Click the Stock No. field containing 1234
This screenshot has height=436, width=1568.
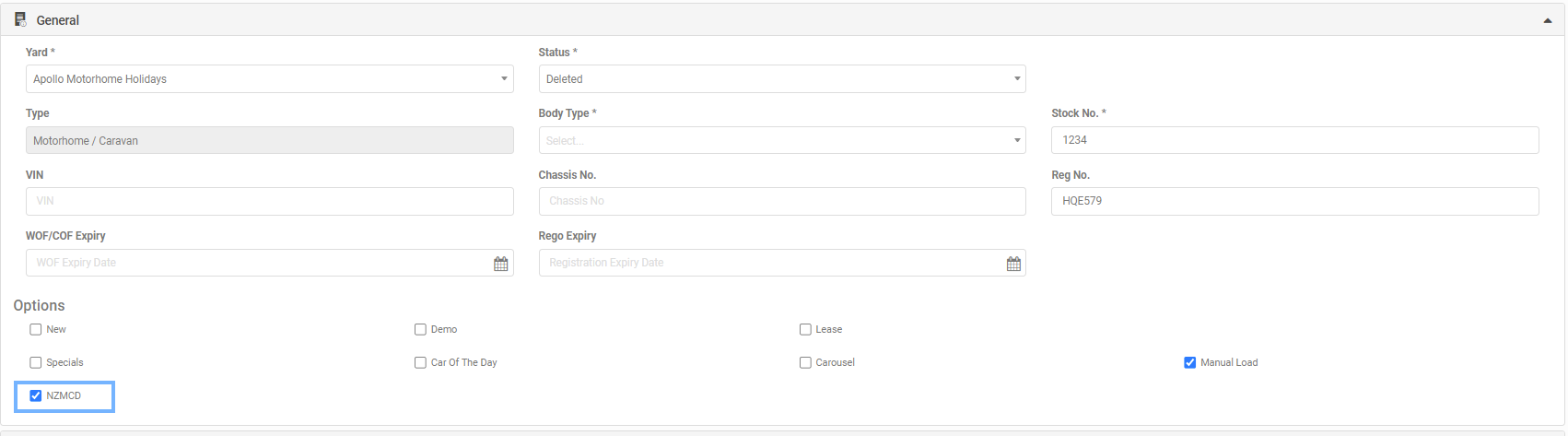[1295, 140]
